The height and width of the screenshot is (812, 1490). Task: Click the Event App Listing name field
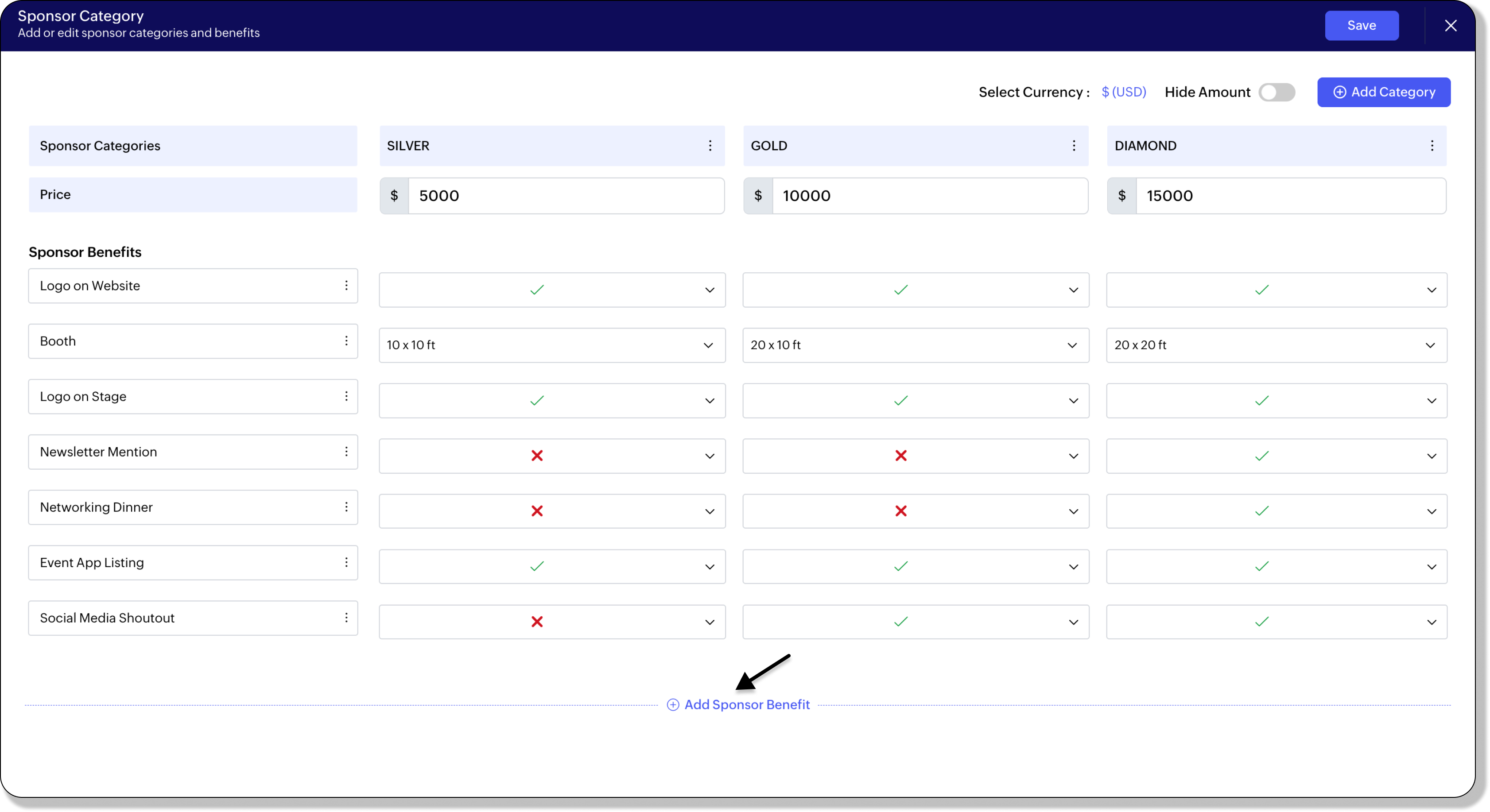point(185,563)
